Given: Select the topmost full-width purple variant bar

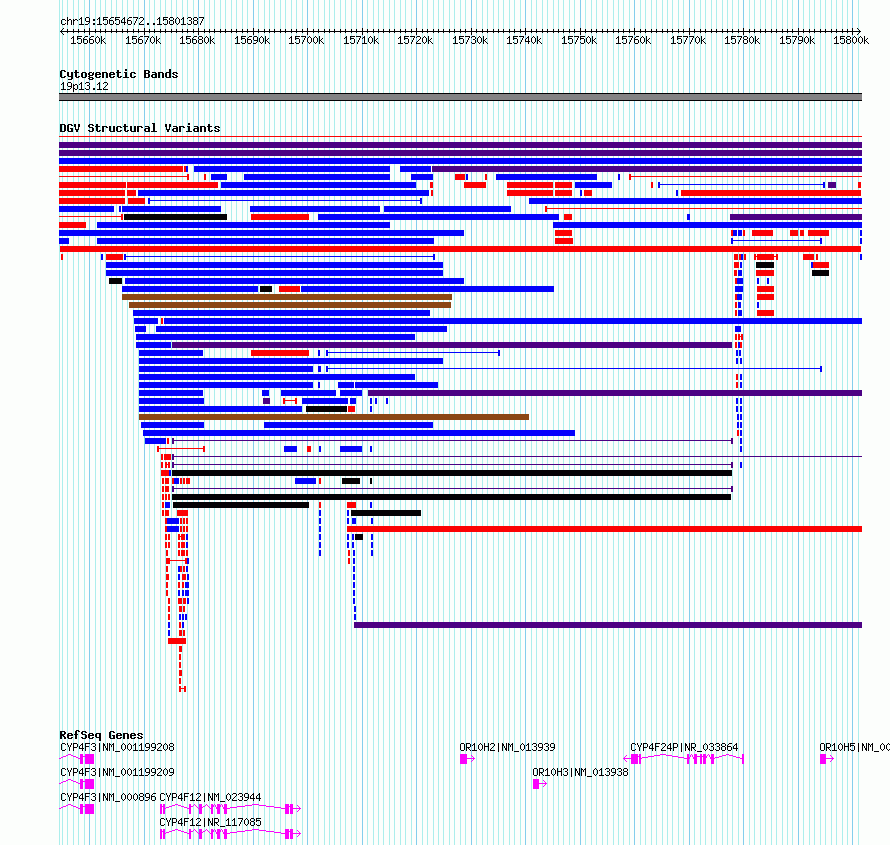Looking at the screenshot, I should click(x=460, y=145).
